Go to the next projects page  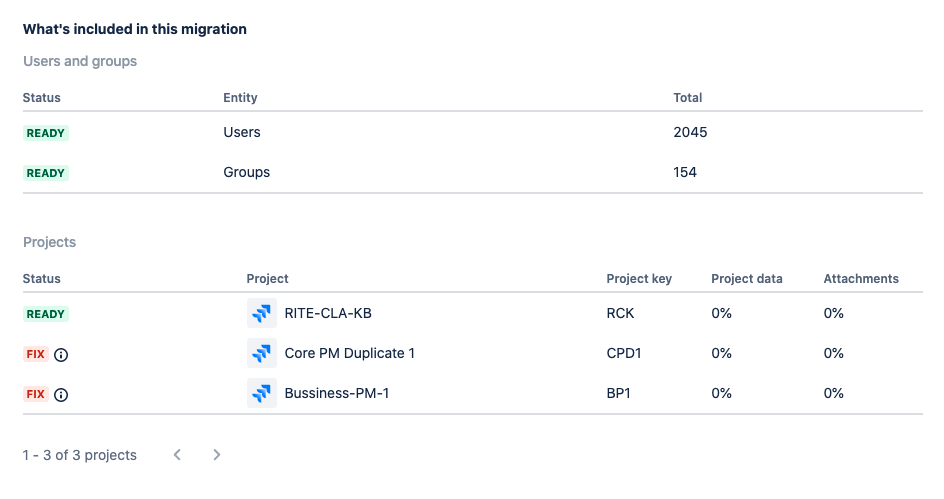(217, 455)
